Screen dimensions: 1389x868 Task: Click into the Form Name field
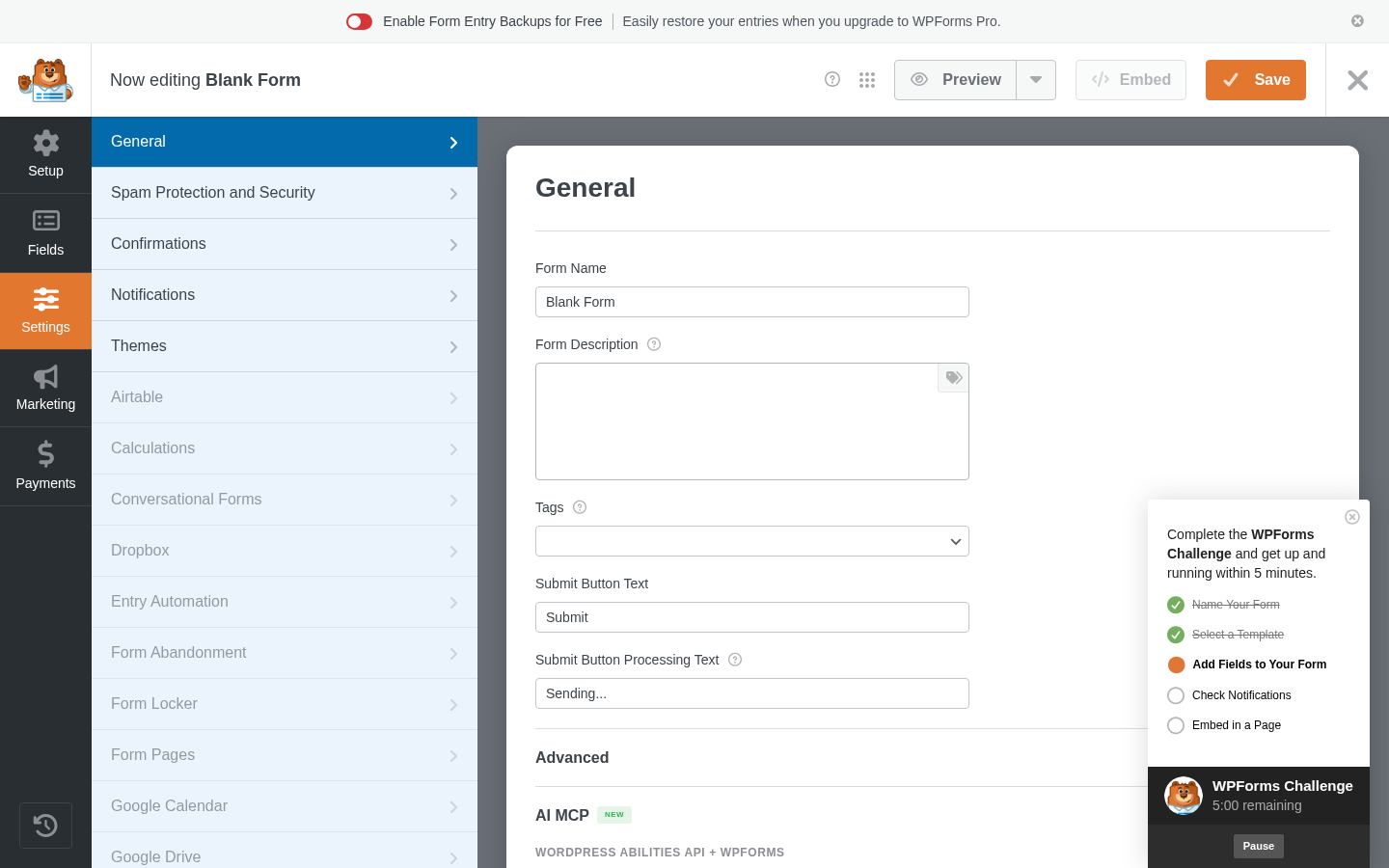tap(752, 302)
